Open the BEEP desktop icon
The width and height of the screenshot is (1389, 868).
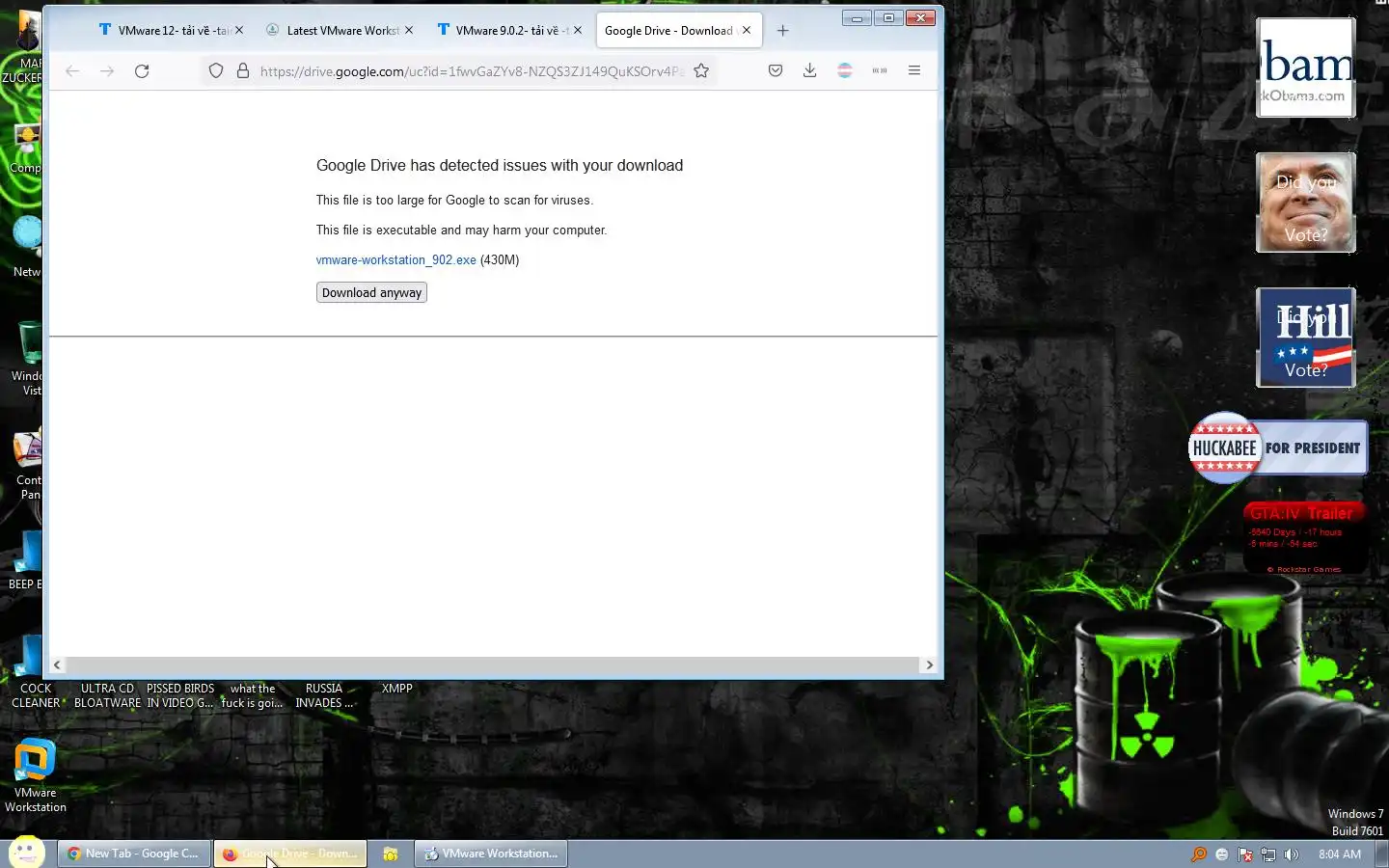pos(25,561)
